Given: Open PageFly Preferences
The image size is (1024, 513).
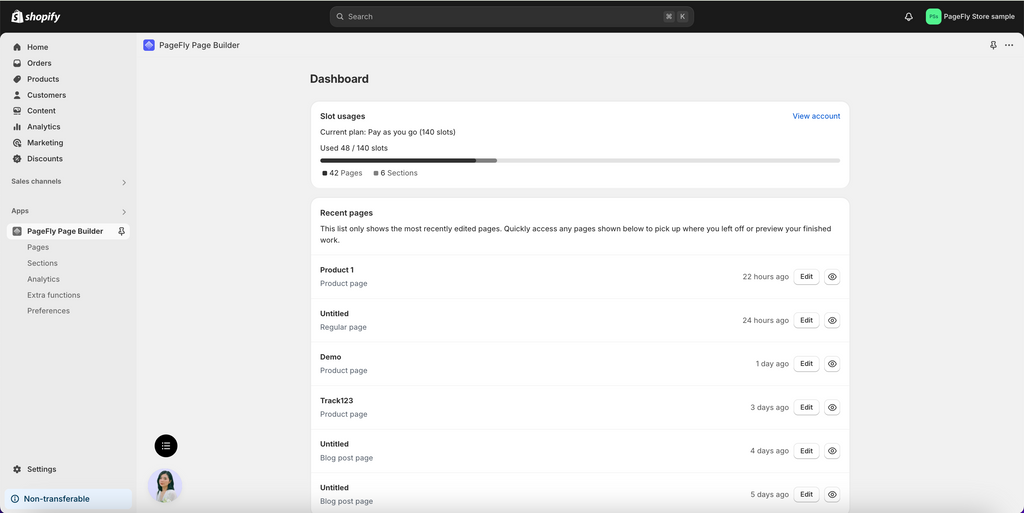Looking at the screenshot, I should pyautogui.click(x=48, y=311).
